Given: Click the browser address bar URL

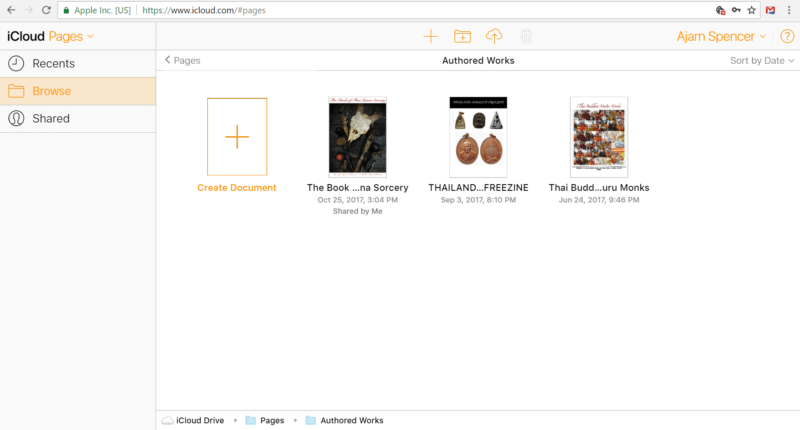Looking at the screenshot, I should point(204,10).
